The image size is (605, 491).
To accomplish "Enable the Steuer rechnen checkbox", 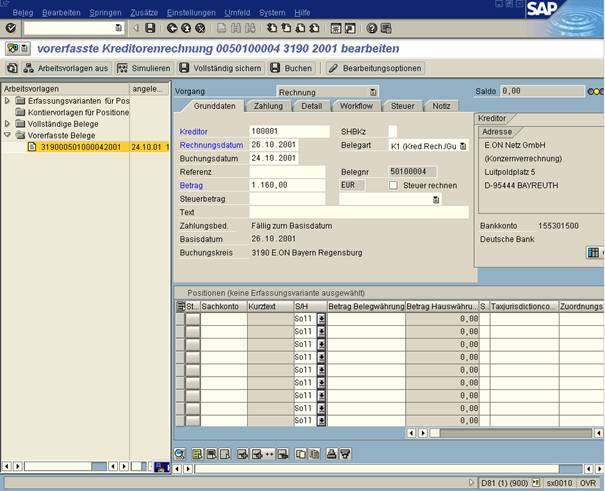I will point(393,185).
